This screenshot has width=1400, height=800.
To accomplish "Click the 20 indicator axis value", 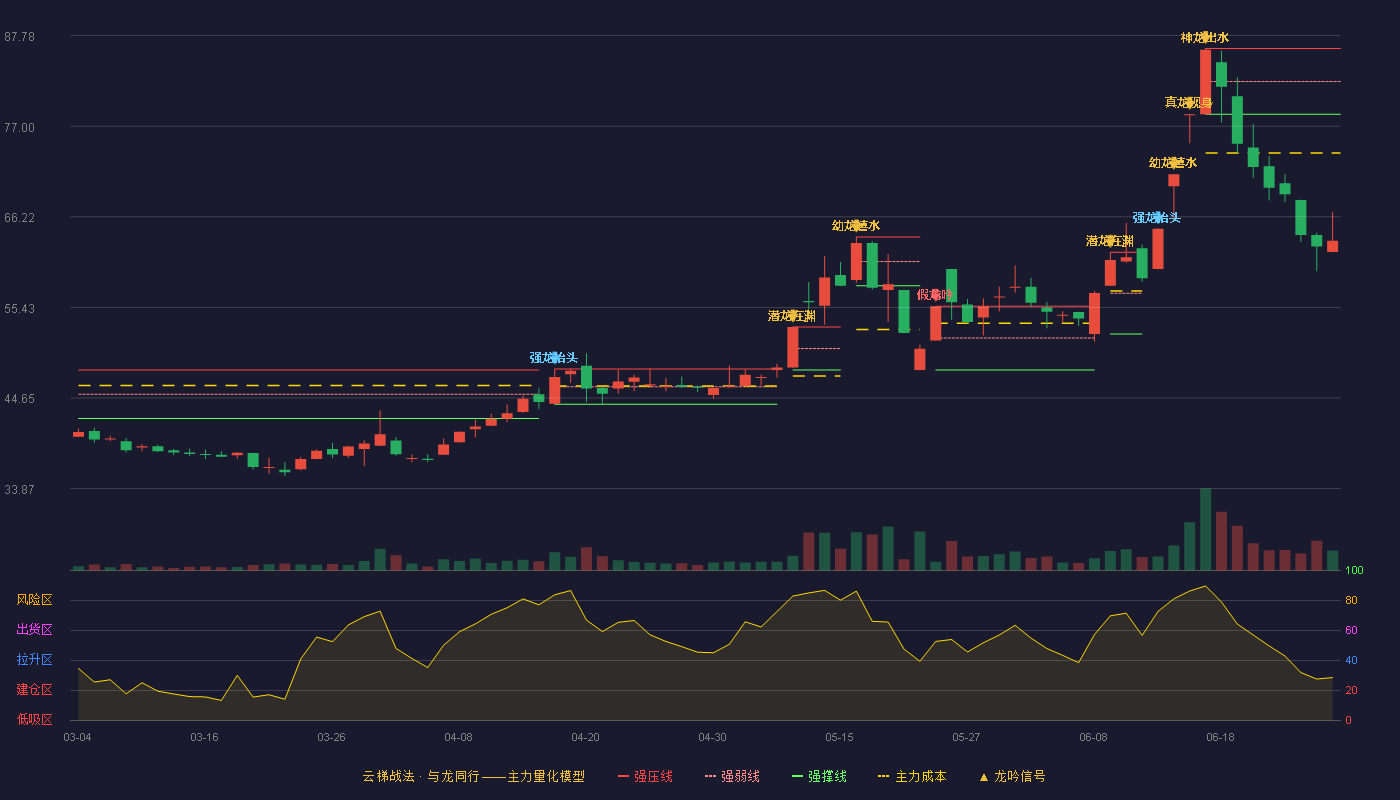I will pyautogui.click(x=1351, y=690).
